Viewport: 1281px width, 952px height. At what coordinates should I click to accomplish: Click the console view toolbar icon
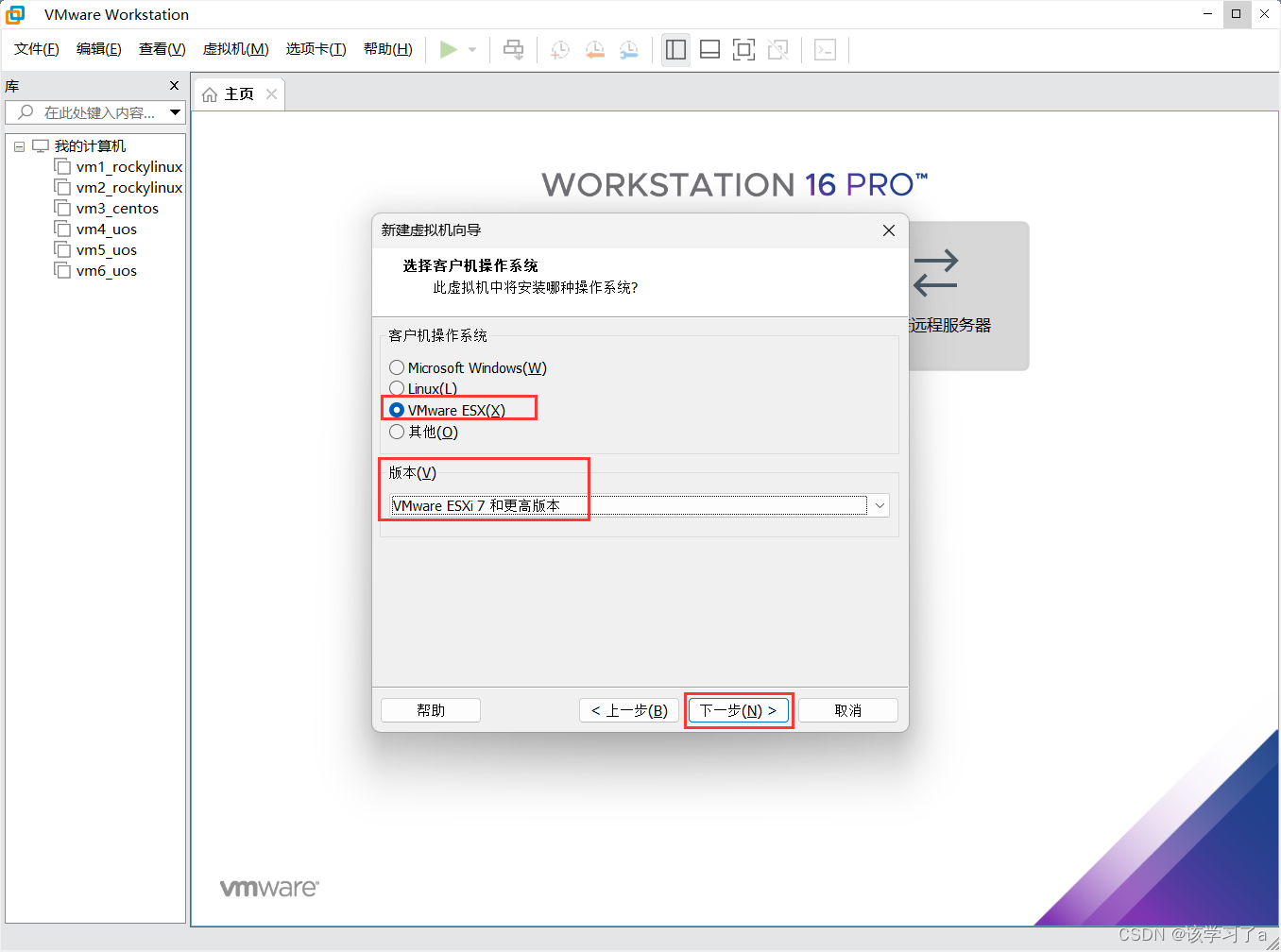tap(826, 50)
